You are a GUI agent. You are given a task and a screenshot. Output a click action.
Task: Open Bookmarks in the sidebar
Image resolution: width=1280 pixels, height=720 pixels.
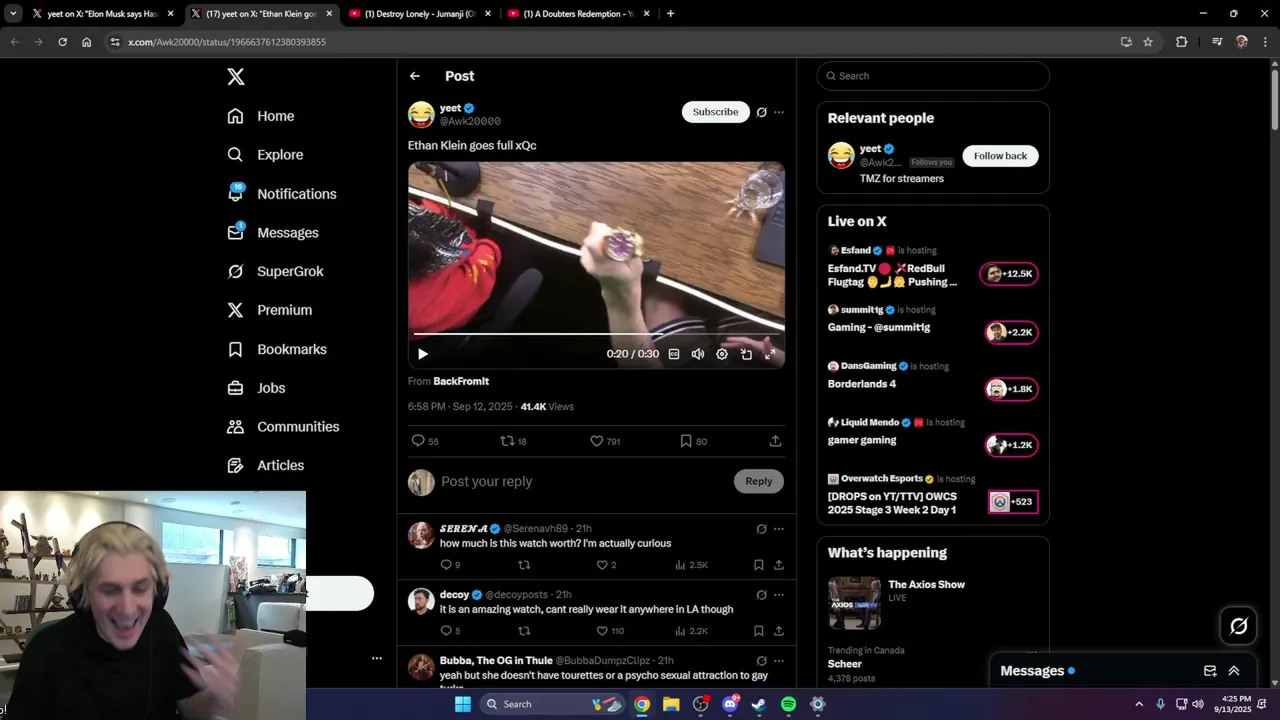click(x=276, y=349)
